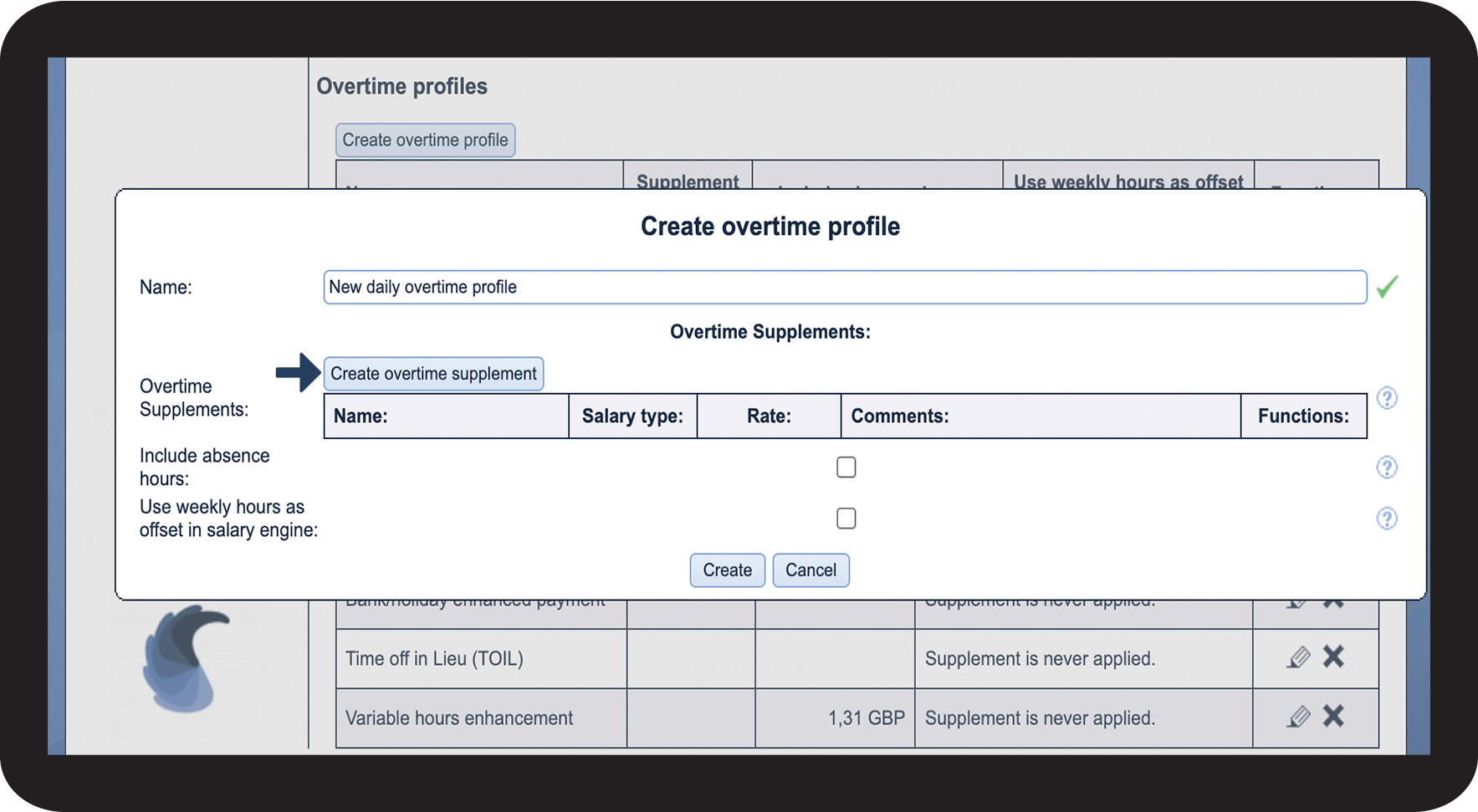
Task: Select the Salary type column header
Action: tap(632, 416)
